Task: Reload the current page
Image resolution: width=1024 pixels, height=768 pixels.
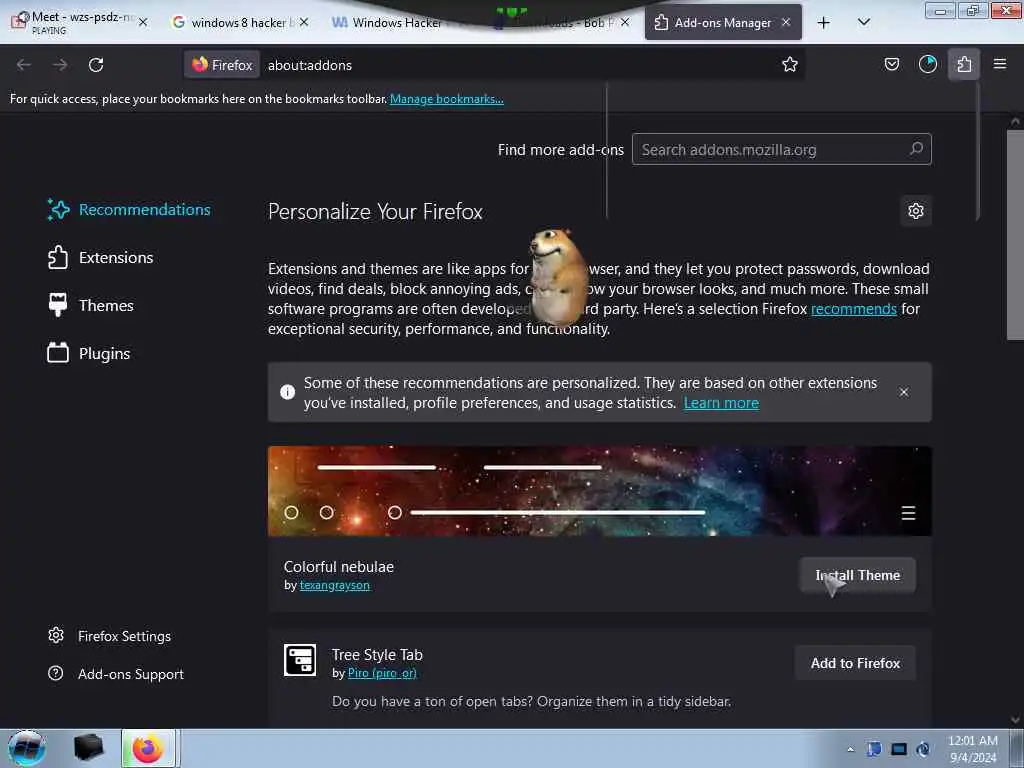Action: [x=96, y=65]
